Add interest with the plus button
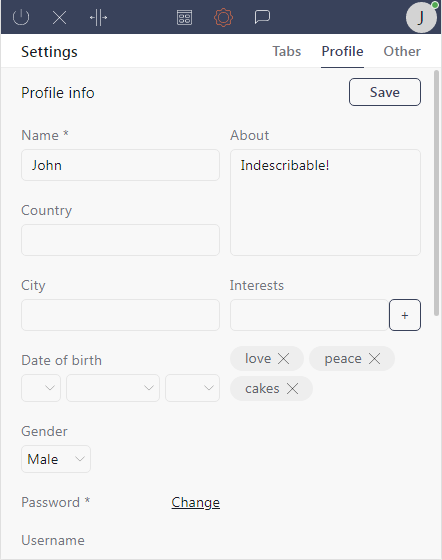The width and height of the screenshot is (442, 560). [x=405, y=315]
